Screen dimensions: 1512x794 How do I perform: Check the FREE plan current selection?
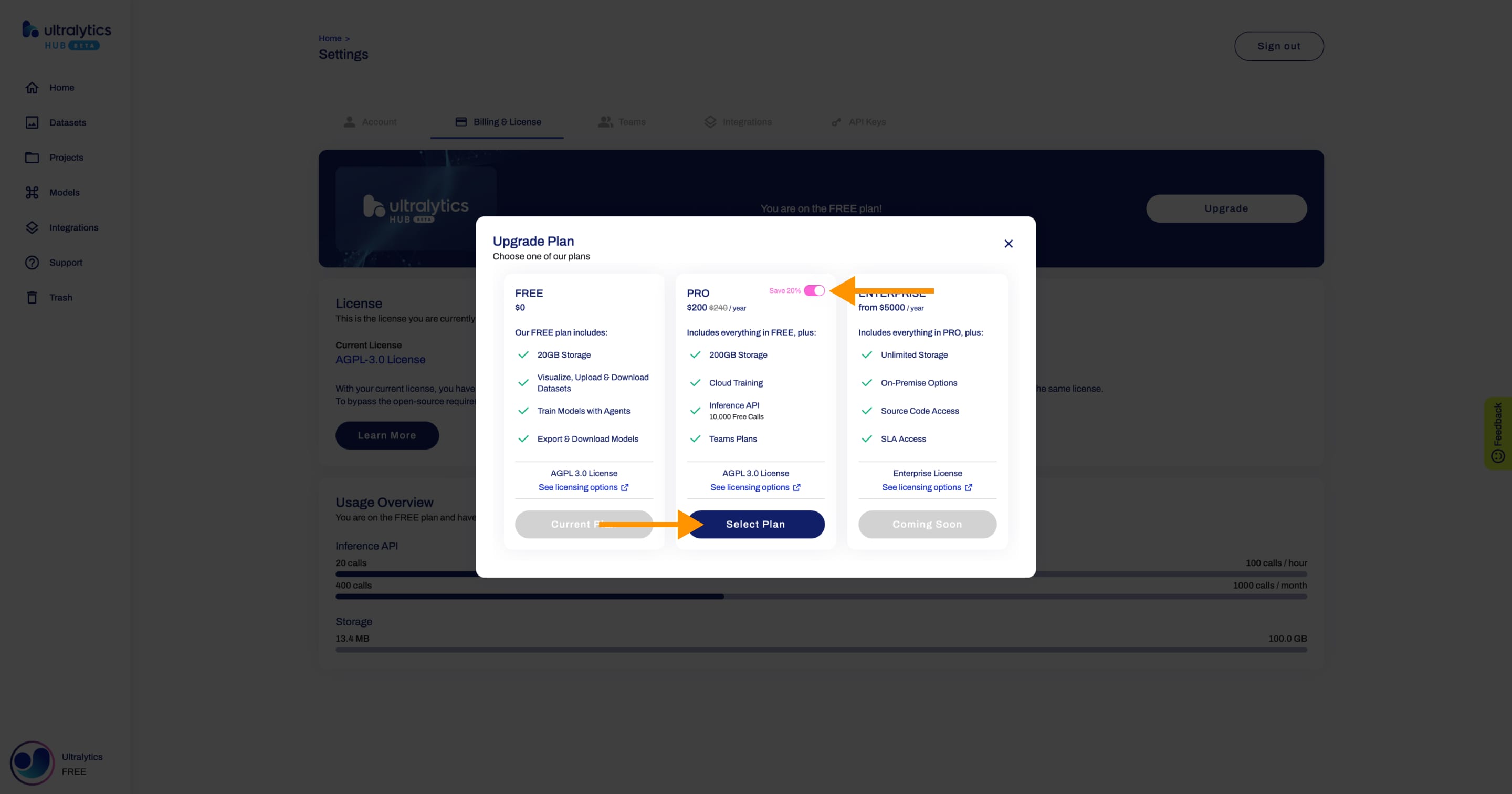pyautogui.click(x=583, y=524)
